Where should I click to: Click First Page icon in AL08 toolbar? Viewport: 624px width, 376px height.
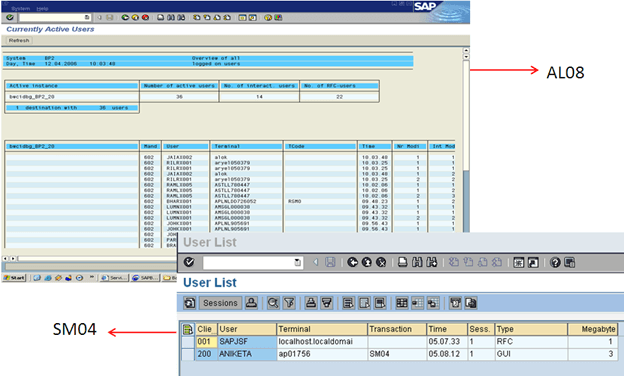click(x=197, y=18)
